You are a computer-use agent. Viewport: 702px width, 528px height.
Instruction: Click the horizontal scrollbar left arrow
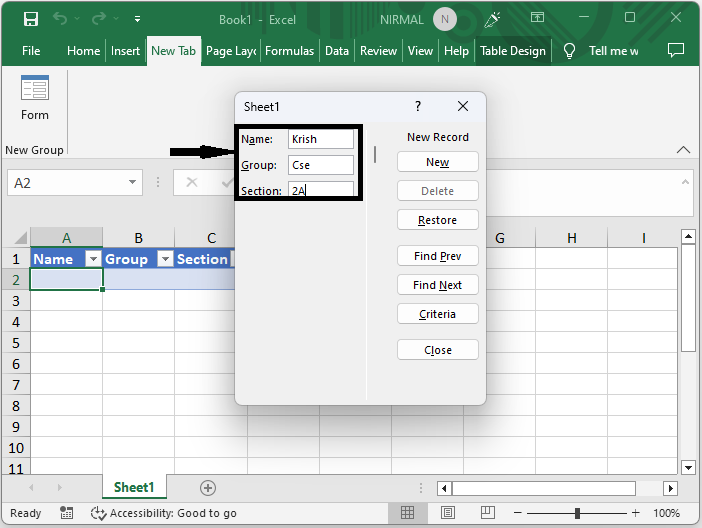tap(444, 488)
